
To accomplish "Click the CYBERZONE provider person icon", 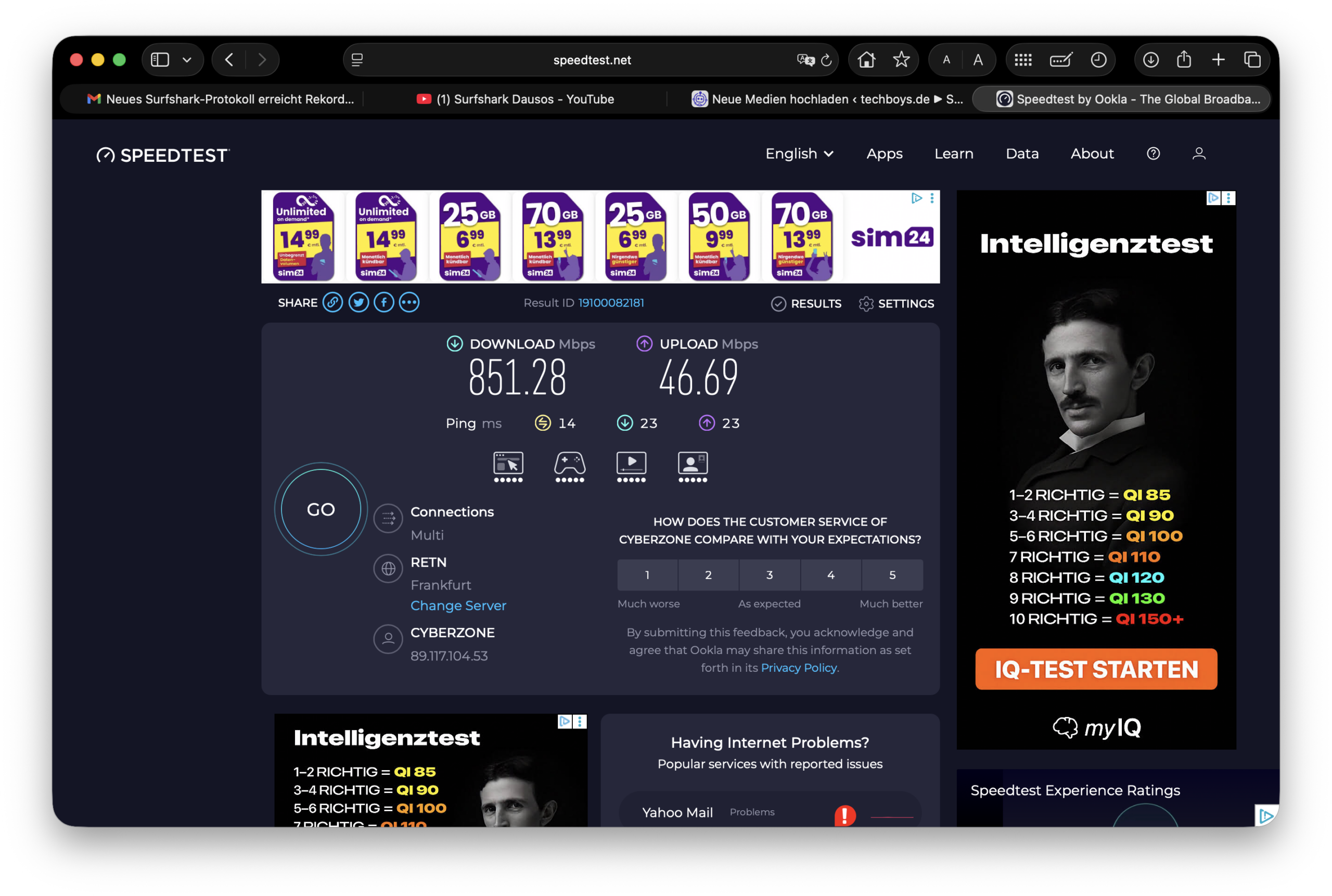I will [388, 639].
